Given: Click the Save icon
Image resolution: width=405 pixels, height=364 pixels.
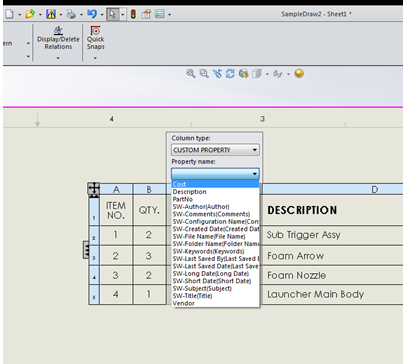Looking at the screenshot, I should pyautogui.click(x=51, y=14).
